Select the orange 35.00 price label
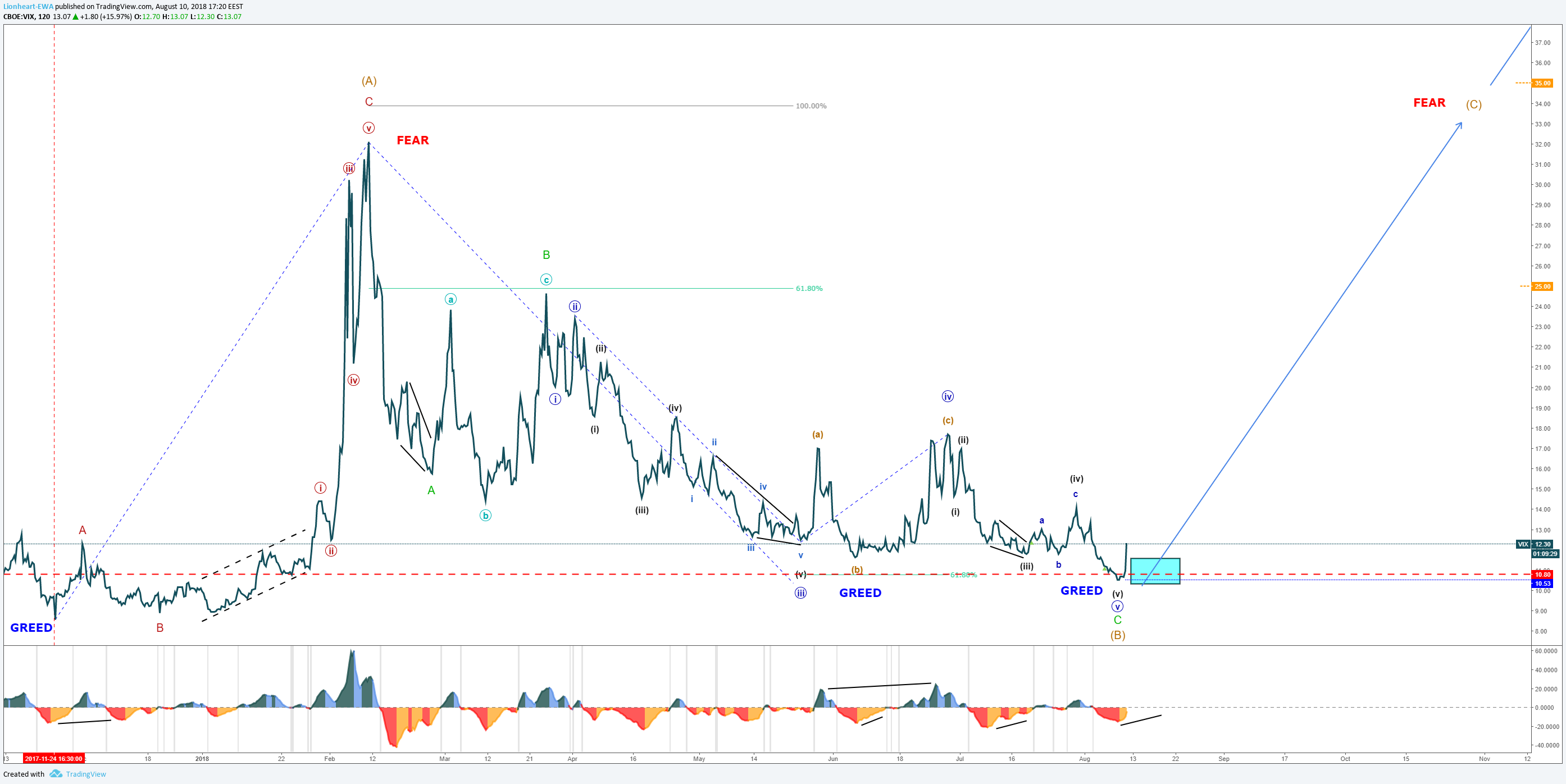The image size is (1566, 784). (x=1542, y=83)
